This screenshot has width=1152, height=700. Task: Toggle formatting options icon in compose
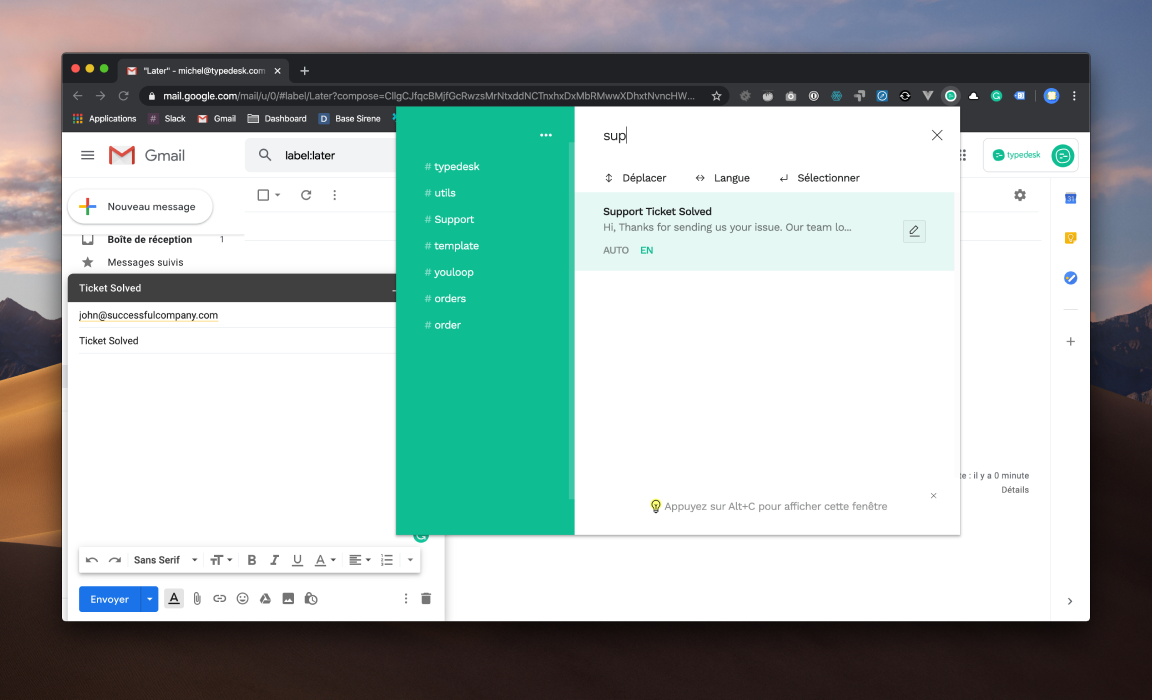click(x=174, y=599)
